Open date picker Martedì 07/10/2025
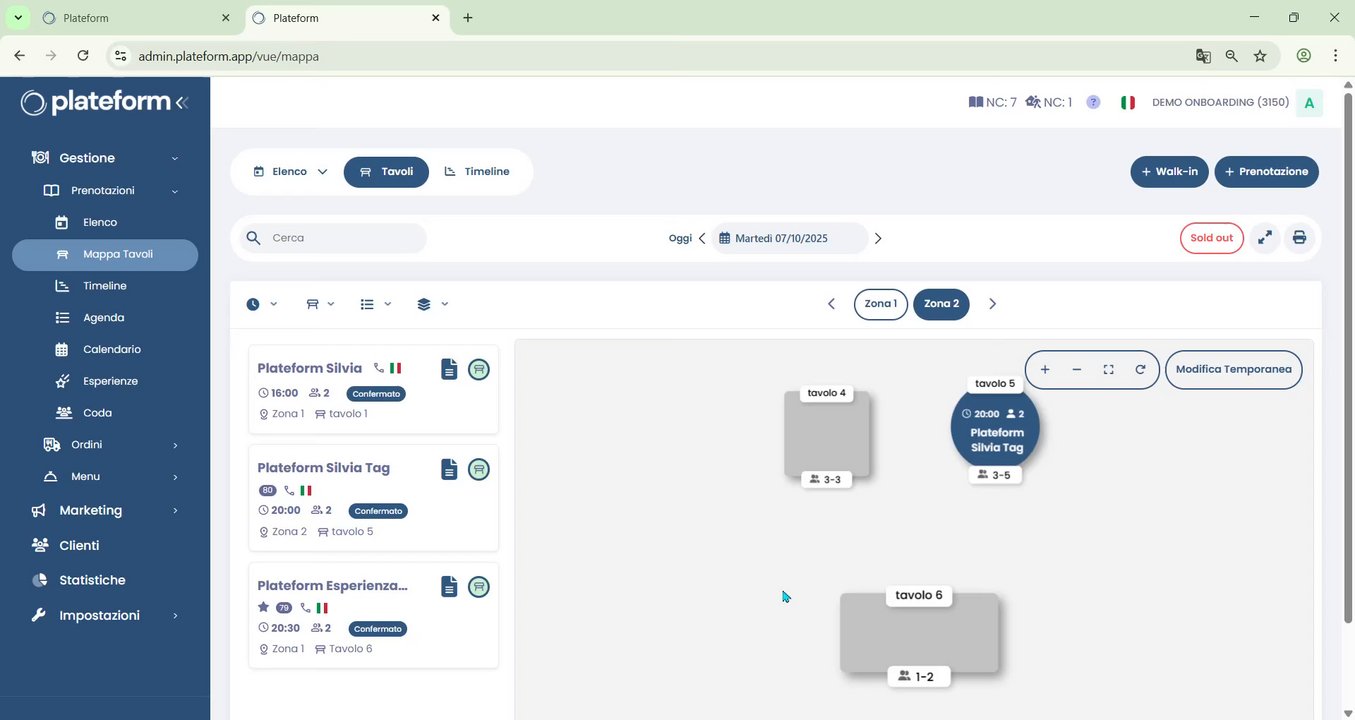Screen dimensions: 1355x720 point(790,238)
